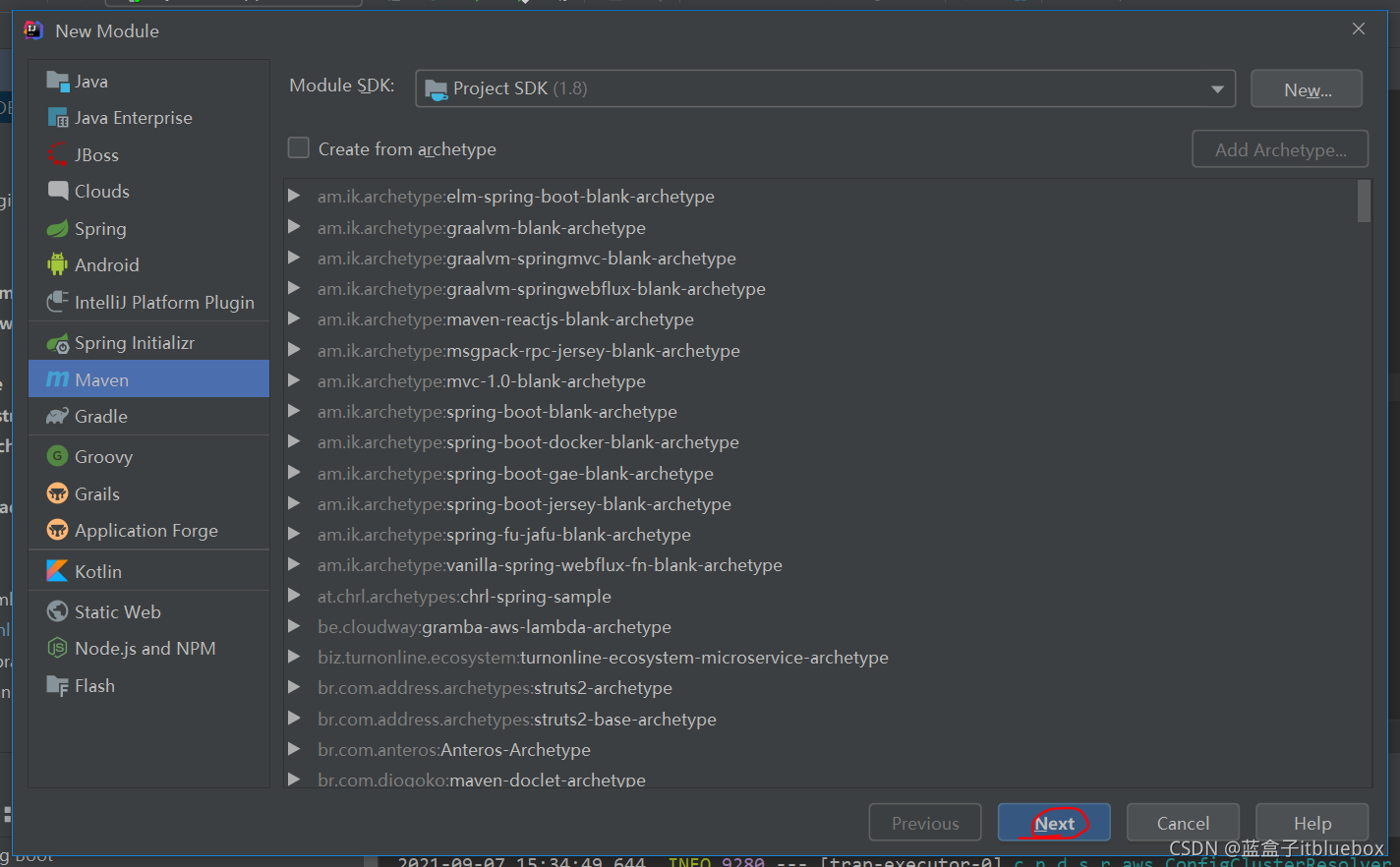1400x867 pixels.
Task: Select msgpack-rpc-jersey-blank-archetype row
Action: pos(820,350)
